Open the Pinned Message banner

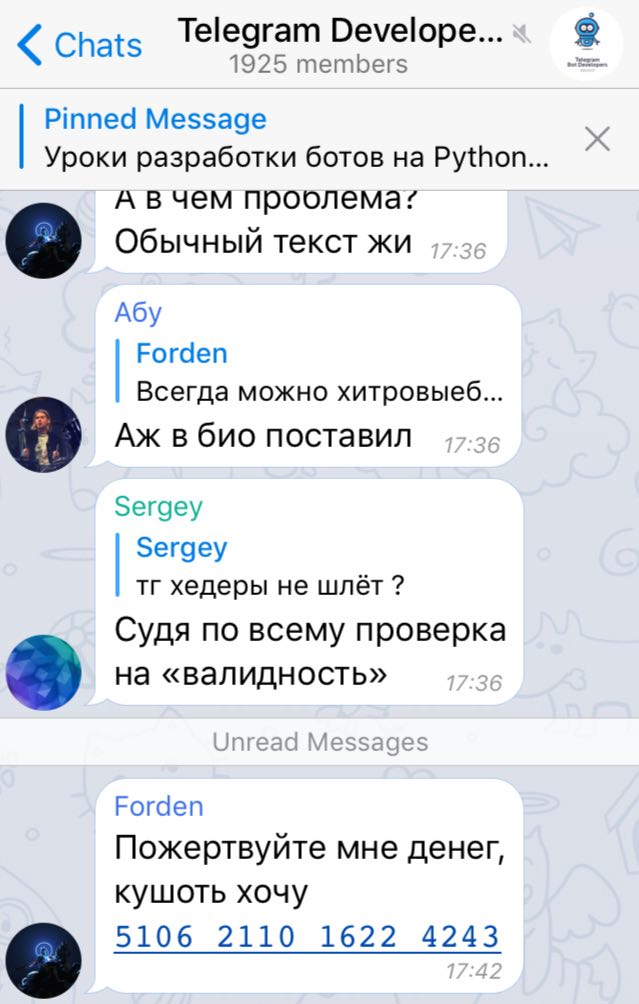(x=295, y=138)
